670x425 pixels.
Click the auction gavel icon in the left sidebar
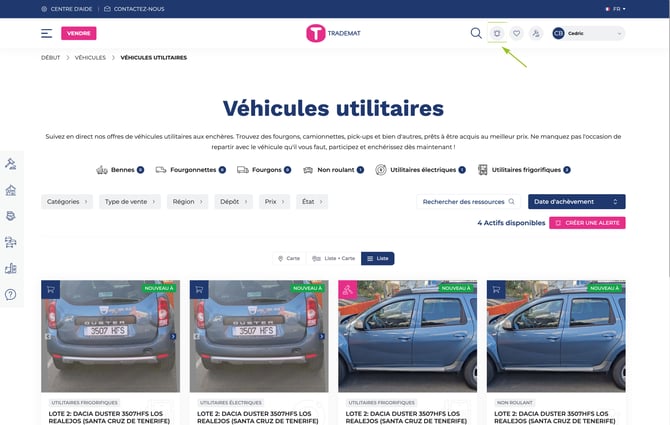pos(11,164)
